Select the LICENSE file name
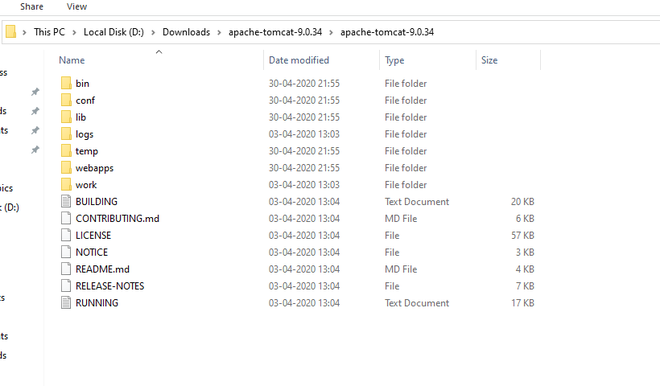660x386 pixels. pos(93,235)
